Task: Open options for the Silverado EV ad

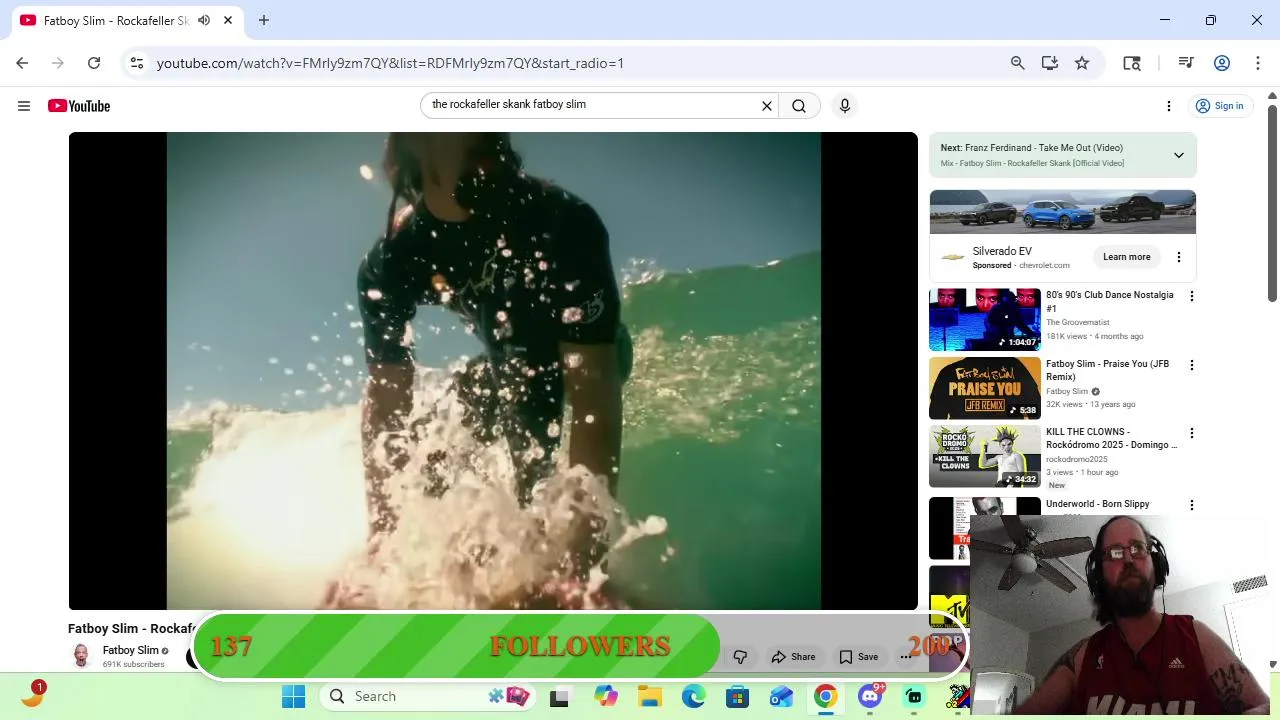Action: 1179,257
